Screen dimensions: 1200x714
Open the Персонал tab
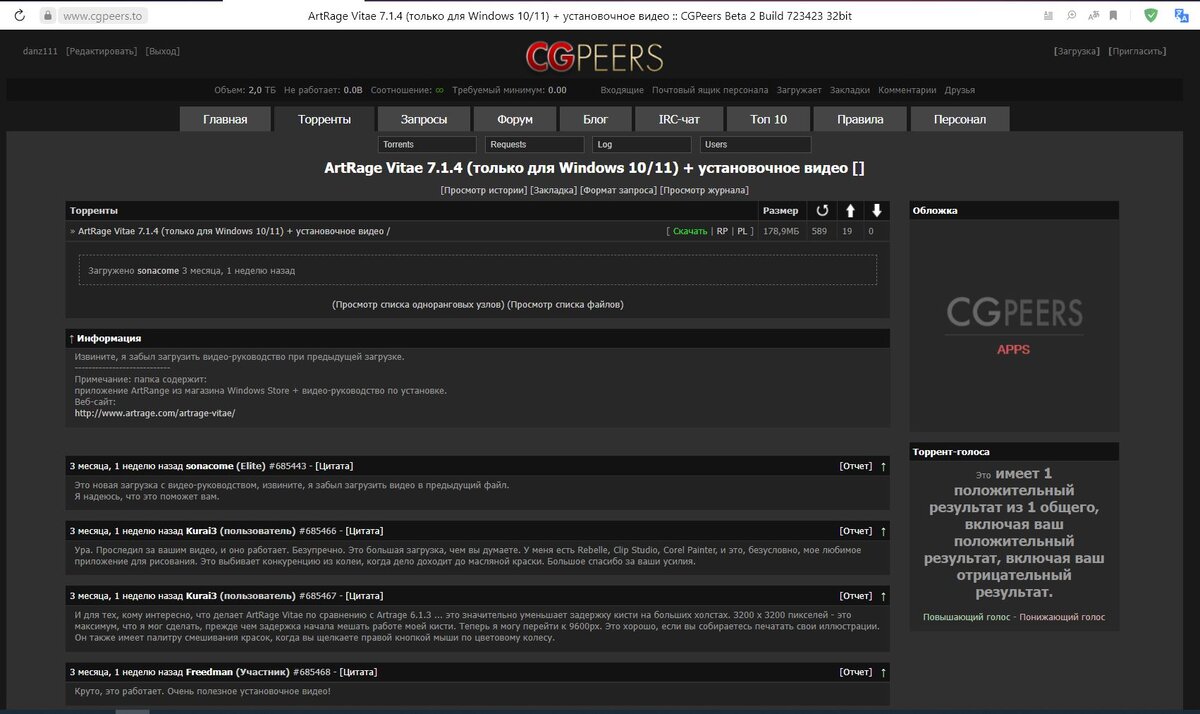(x=960, y=119)
